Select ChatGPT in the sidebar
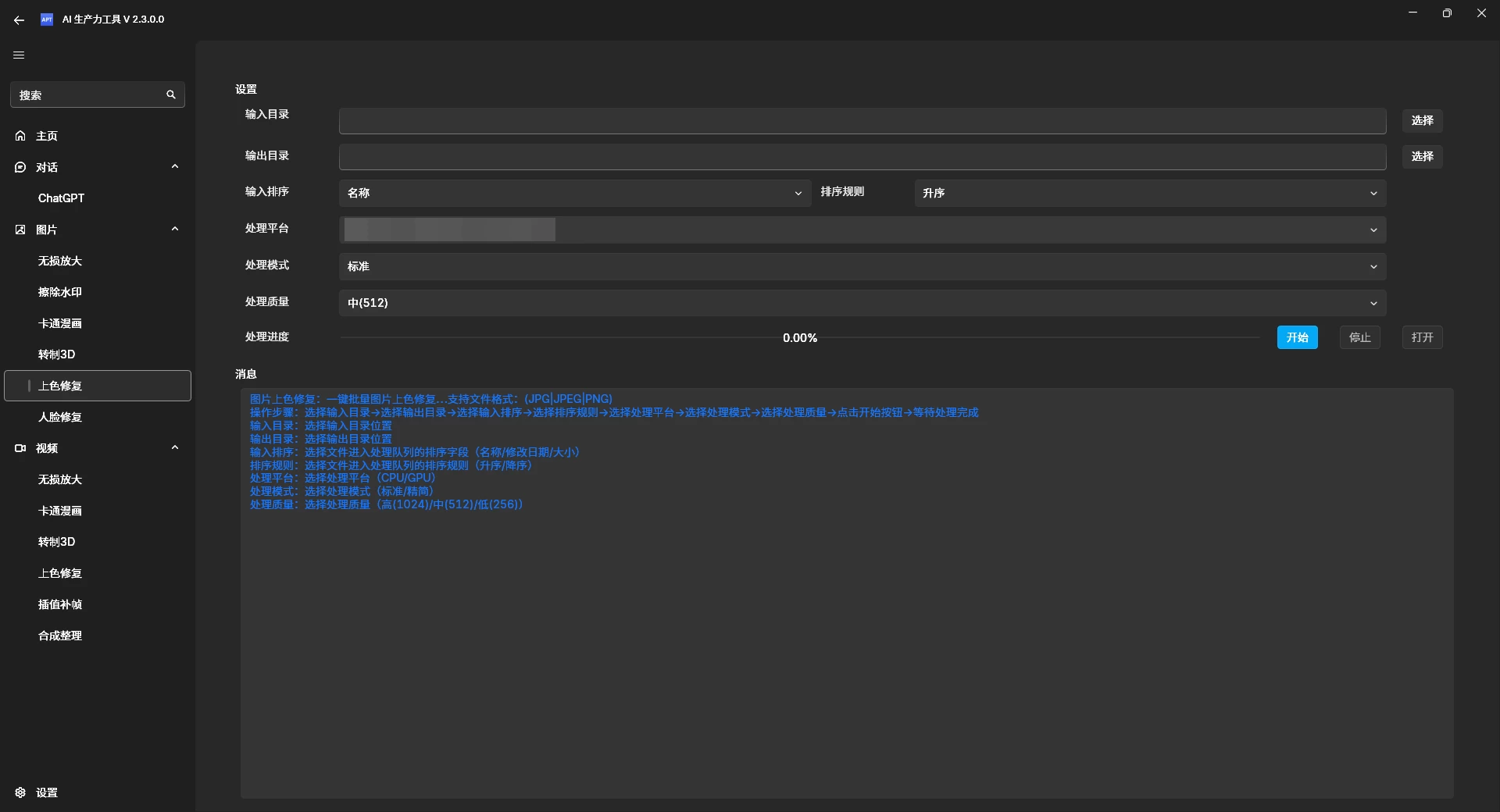The width and height of the screenshot is (1500, 812). 61,198
